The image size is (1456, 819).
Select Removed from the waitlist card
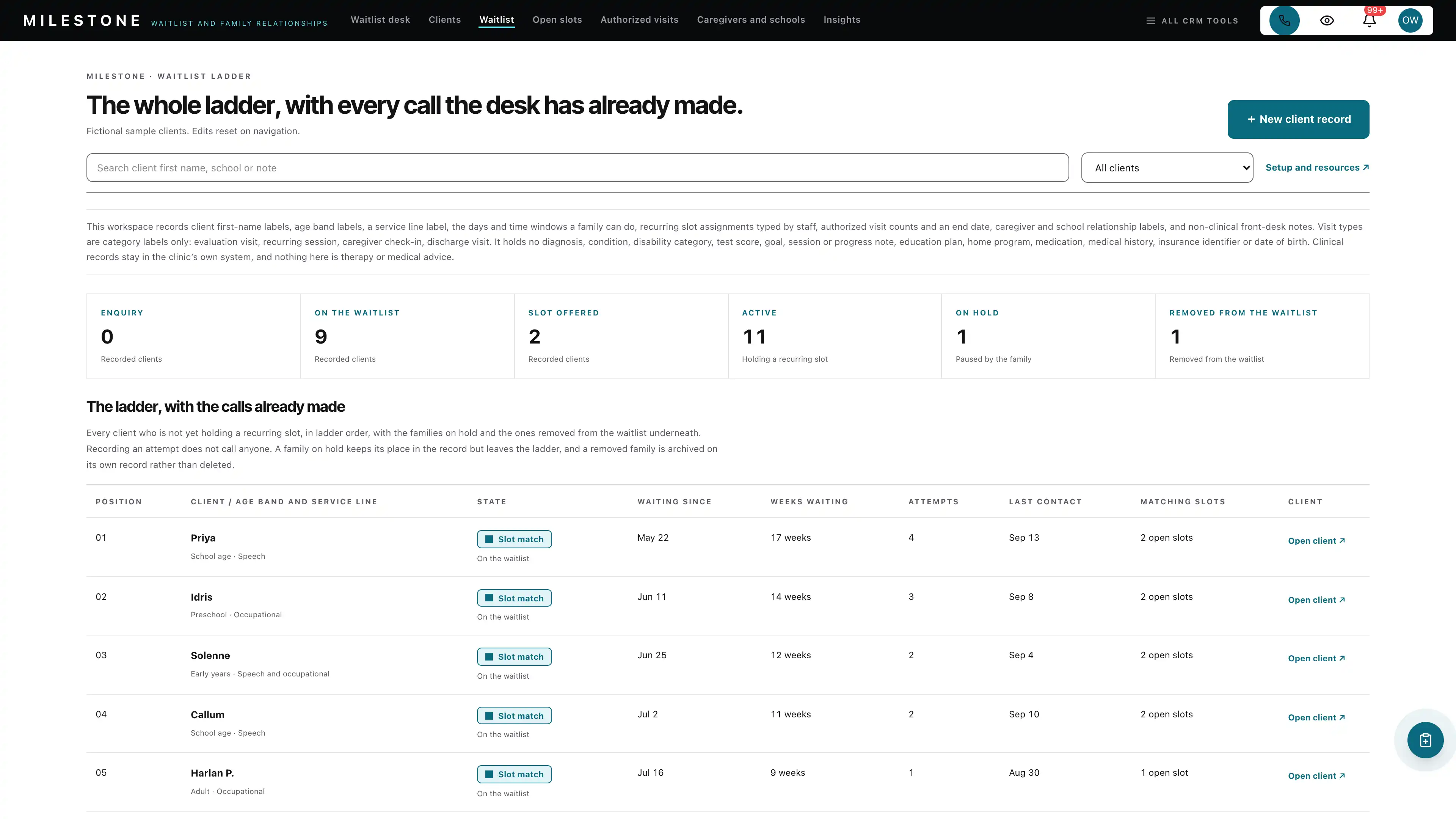[x=1262, y=336]
